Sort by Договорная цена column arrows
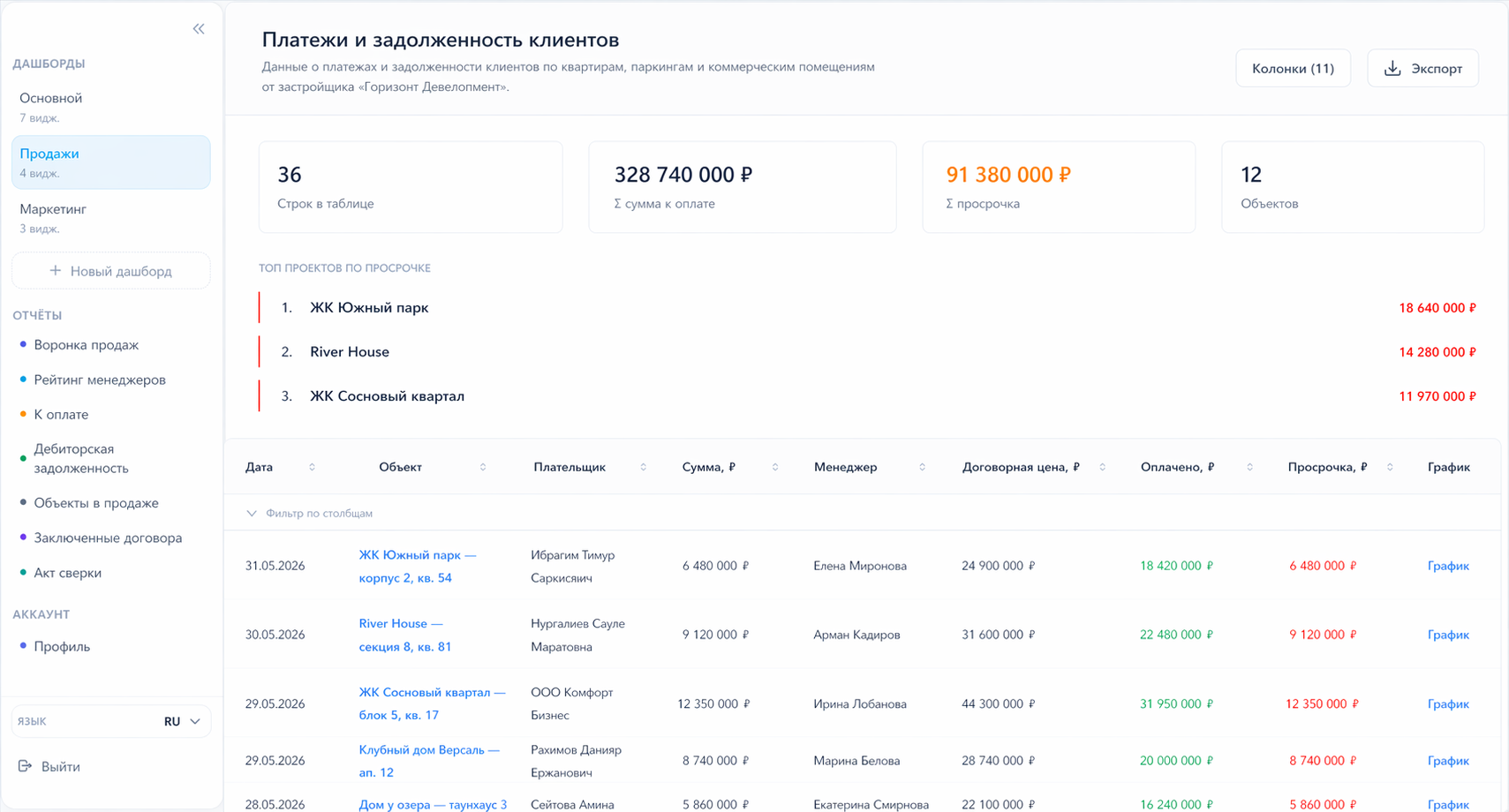The height and width of the screenshot is (812, 1509). point(1102,467)
